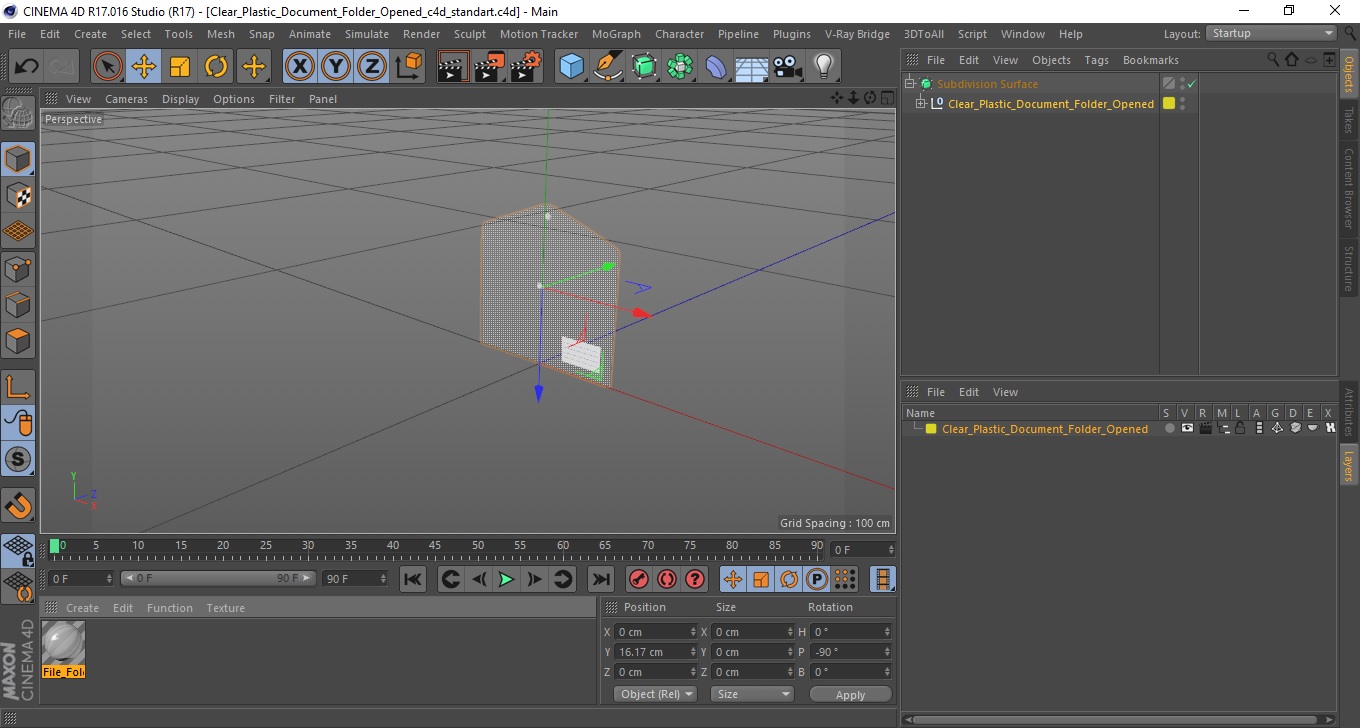1360x728 pixels.
Task: Open the Simulate menu
Action: [367, 34]
